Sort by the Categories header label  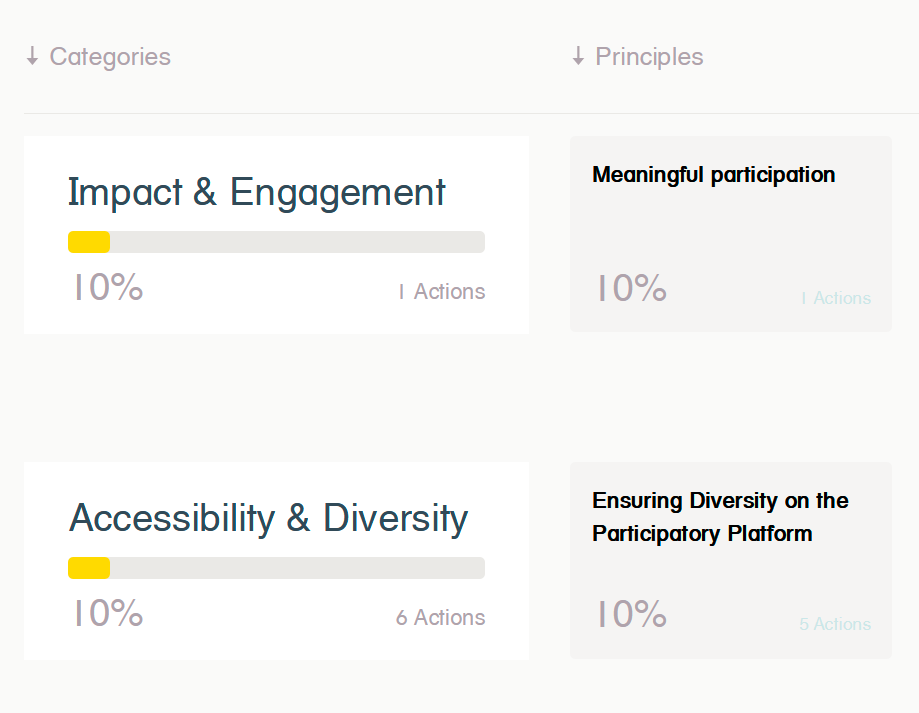tap(110, 57)
